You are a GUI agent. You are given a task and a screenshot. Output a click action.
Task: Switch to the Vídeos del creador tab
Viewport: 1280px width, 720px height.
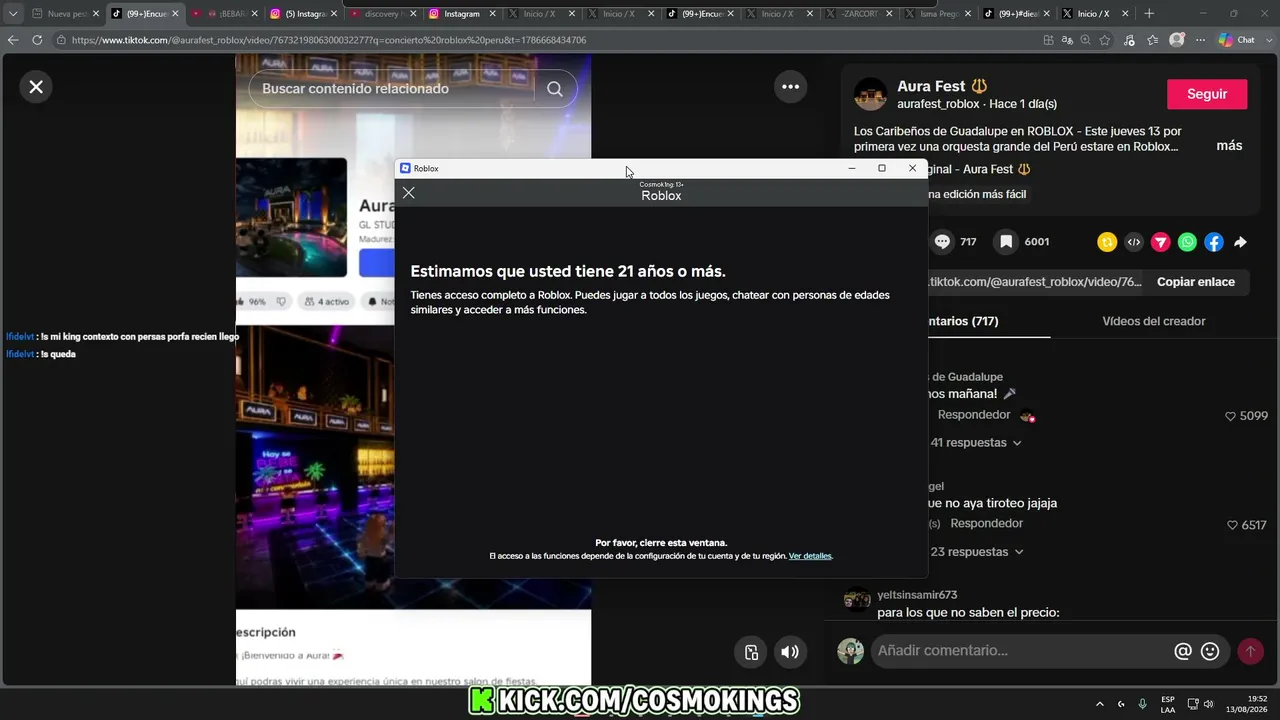coord(1153,321)
